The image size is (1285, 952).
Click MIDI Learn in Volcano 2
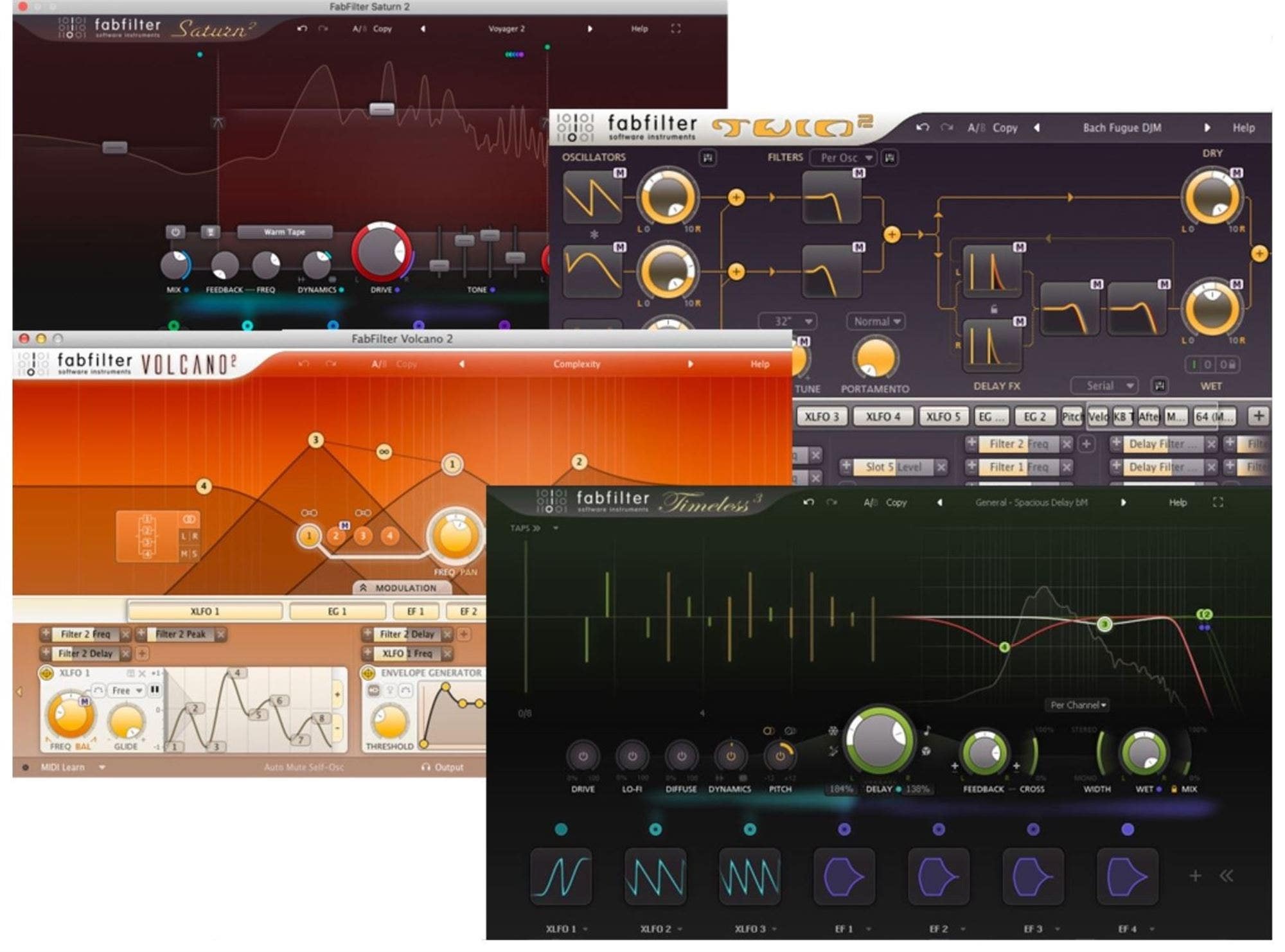[x=62, y=768]
